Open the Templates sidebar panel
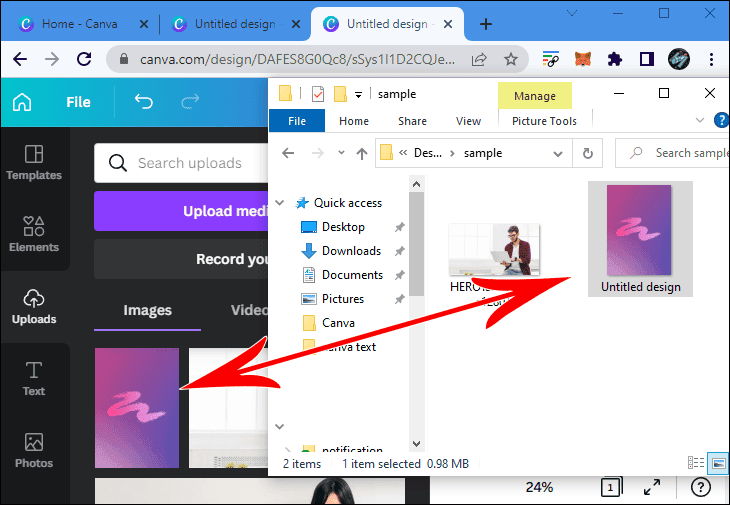Image resolution: width=730 pixels, height=505 pixels. 34,162
